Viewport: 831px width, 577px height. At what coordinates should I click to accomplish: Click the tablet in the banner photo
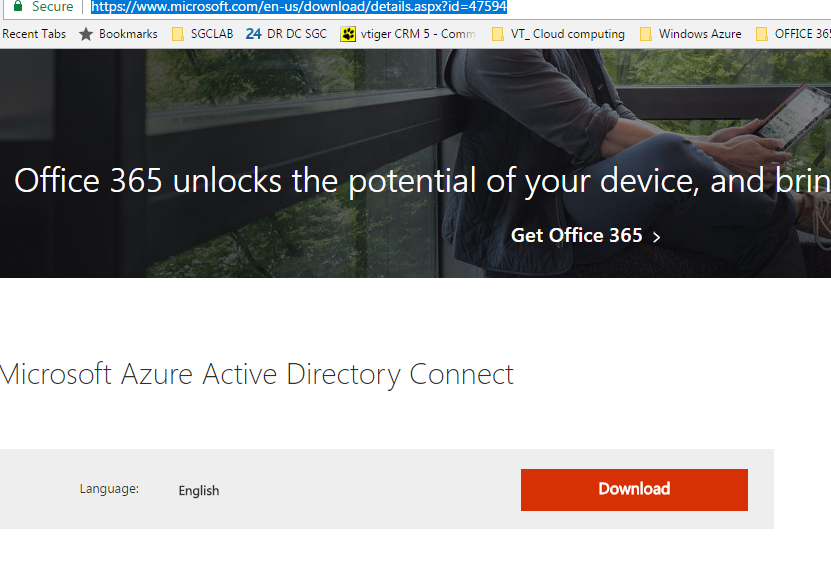click(793, 118)
